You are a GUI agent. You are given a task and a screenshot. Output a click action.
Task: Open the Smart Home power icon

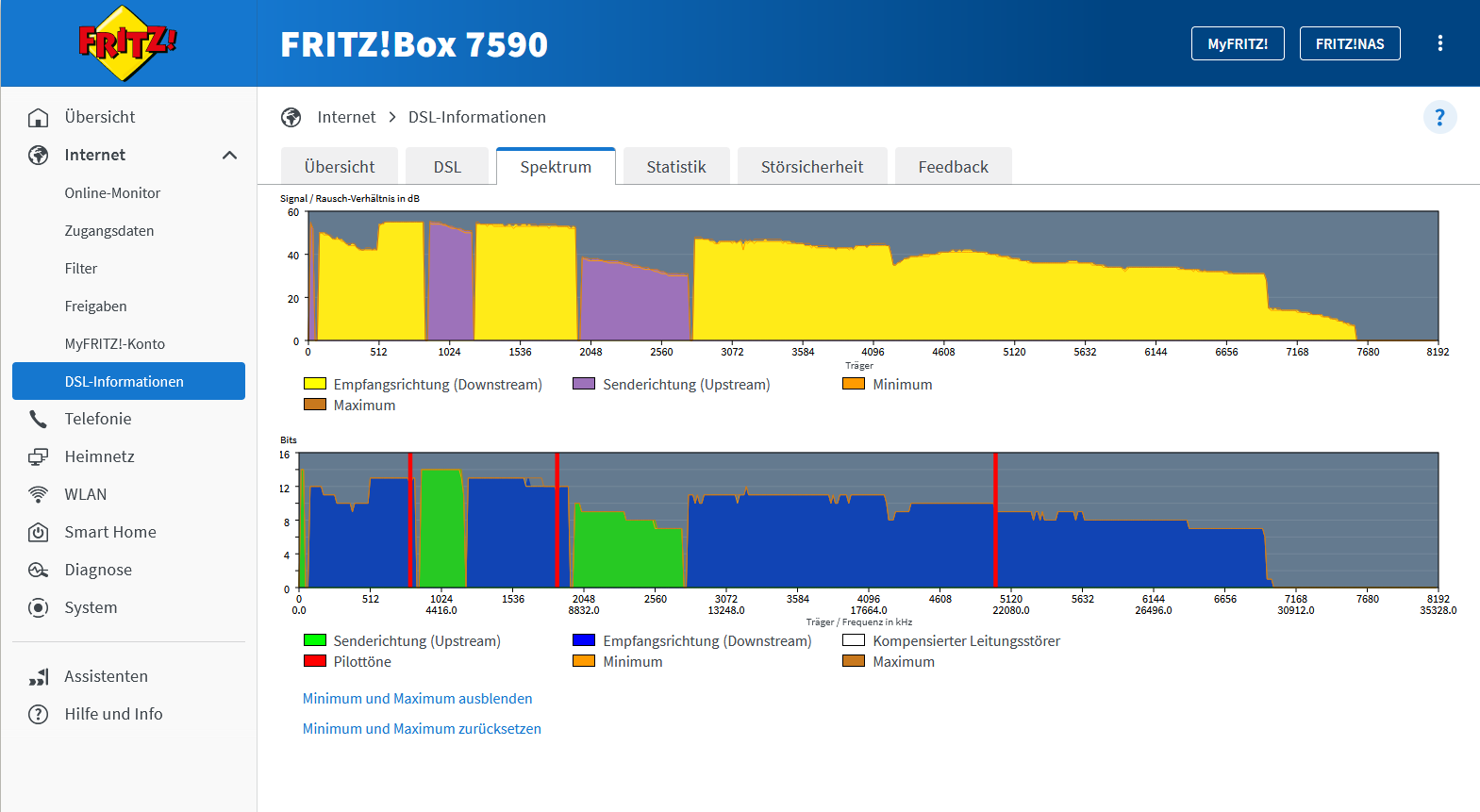[x=38, y=532]
